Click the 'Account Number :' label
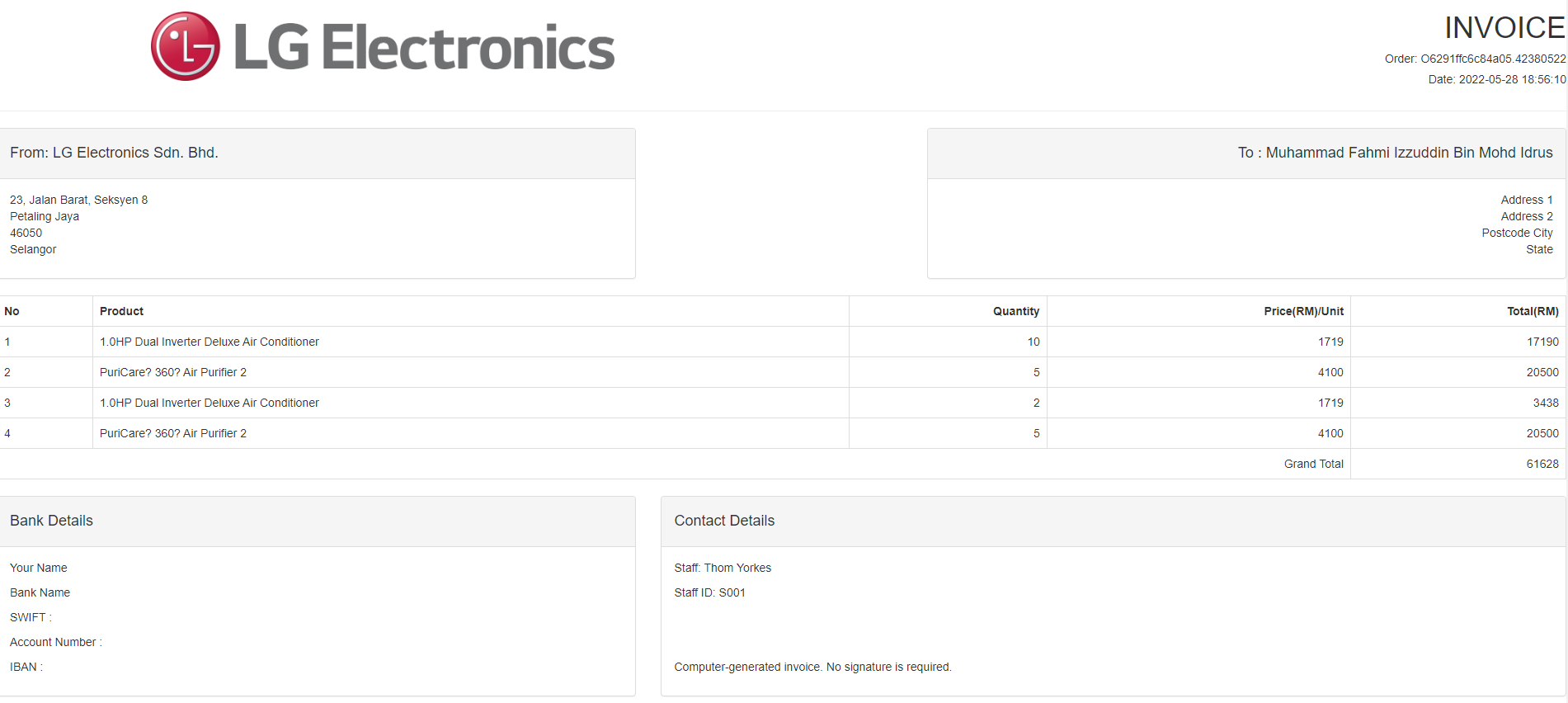The width and height of the screenshot is (1568, 703). coord(56,642)
